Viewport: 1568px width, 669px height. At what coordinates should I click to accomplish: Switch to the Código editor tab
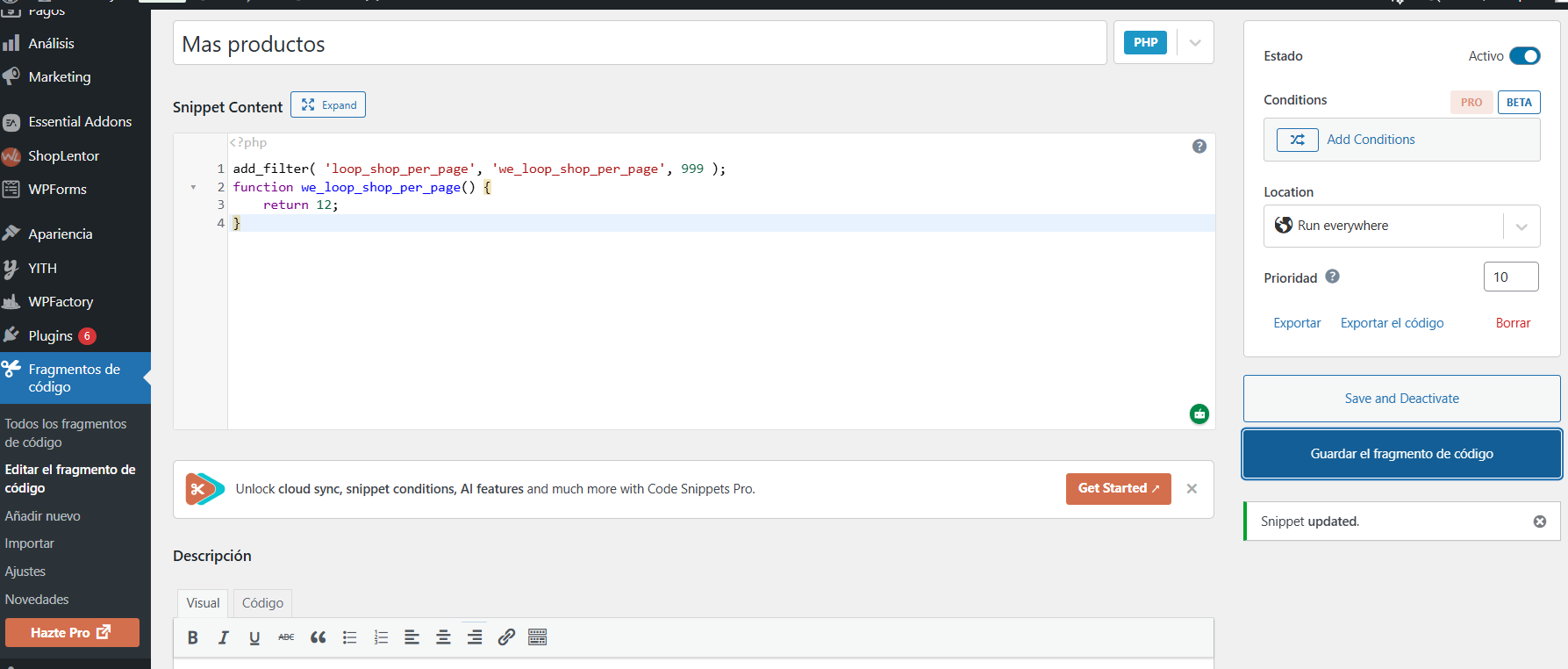pyautogui.click(x=262, y=603)
